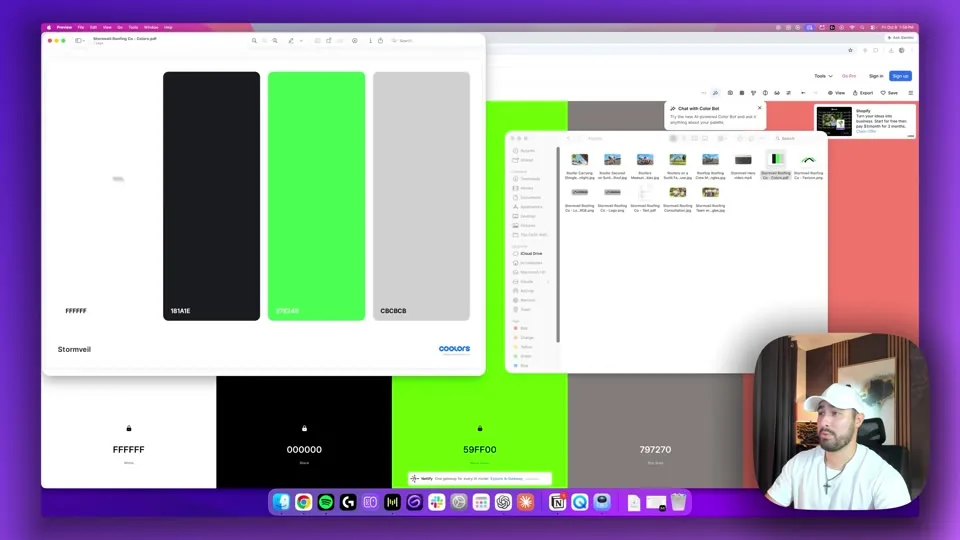
Task: Click Sign in on Coolors
Action: click(876, 76)
